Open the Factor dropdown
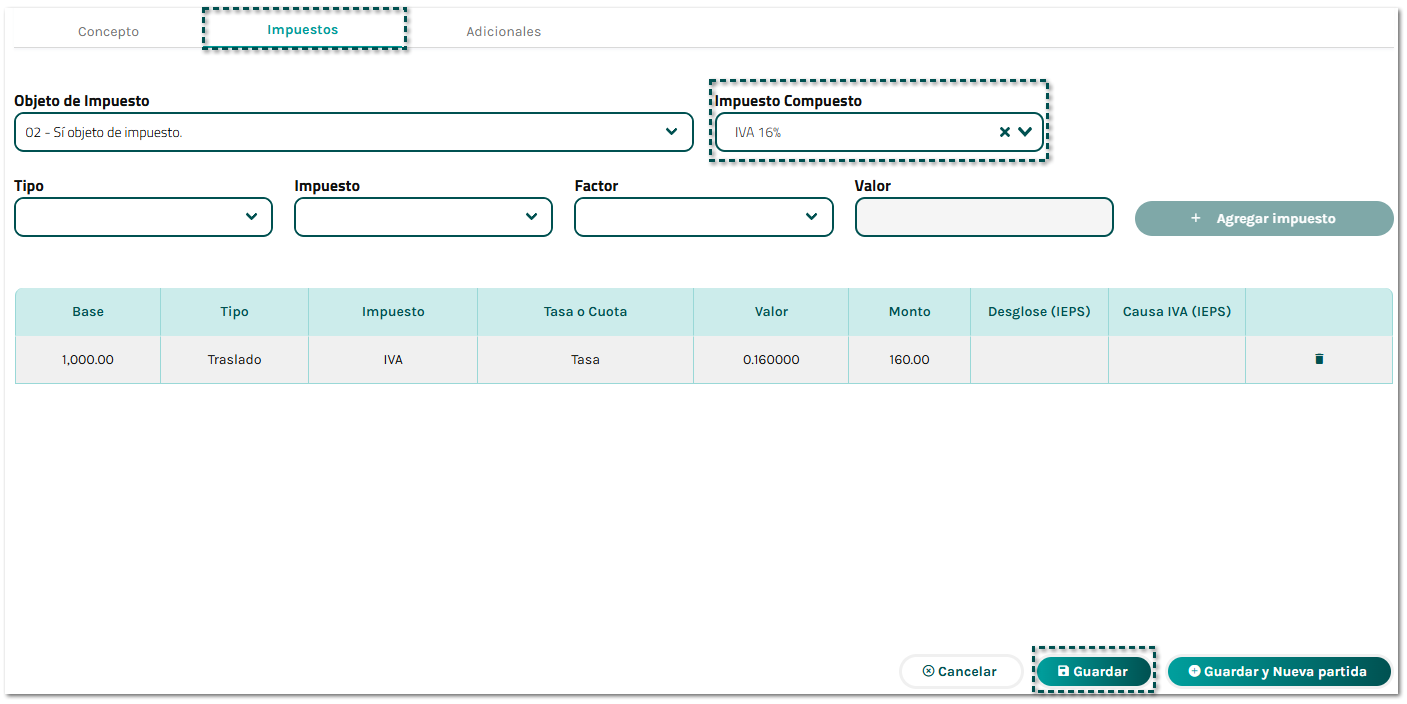Image resolution: width=1407 pixels, height=704 pixels. click(704, 217)
